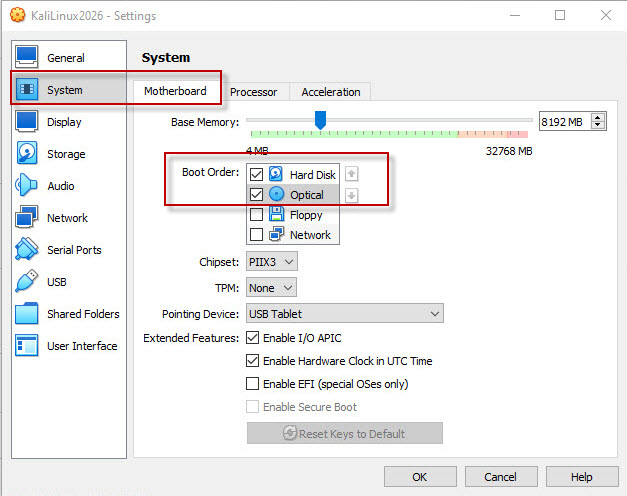This screenshot has height=496, width=627.
Task: Open the Storage disk icon
Action: point(27,153)
